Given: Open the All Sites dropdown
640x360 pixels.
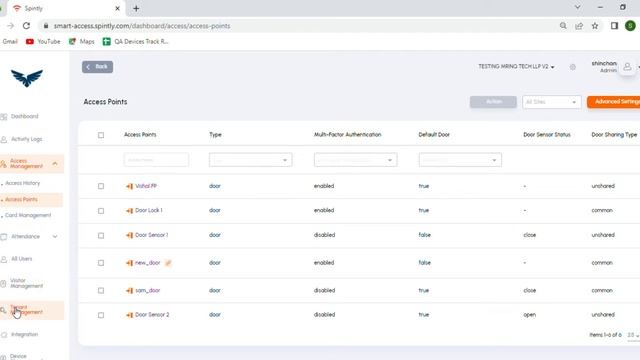Looking at the screenshot, I should 551,102.
